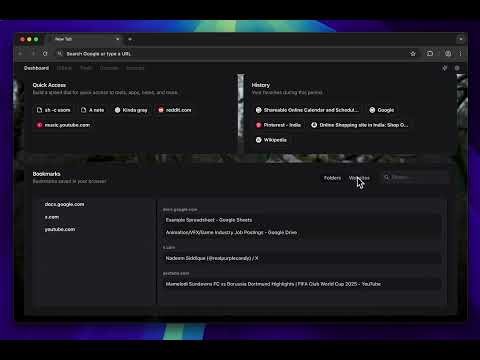The height and width of the screenshot is (360, 480).
Task: Open the Wikipedia history entry
Action: 271,140
